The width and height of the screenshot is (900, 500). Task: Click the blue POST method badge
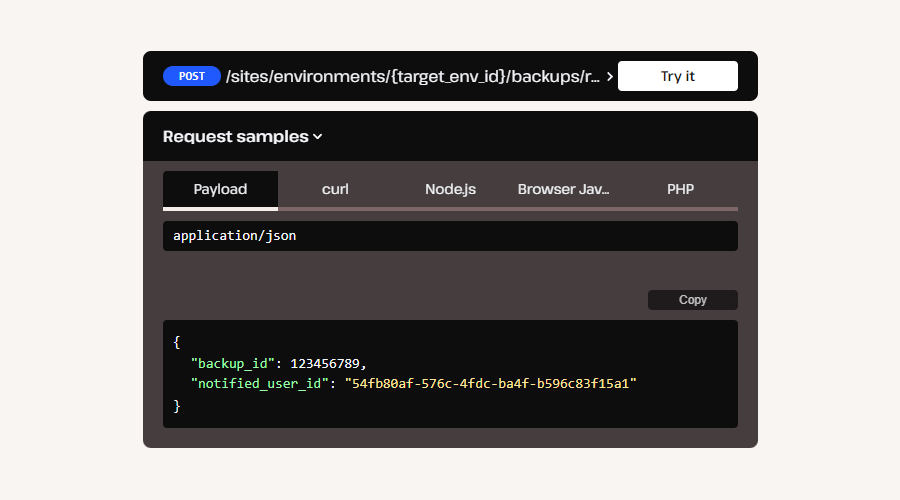[192, 76]
